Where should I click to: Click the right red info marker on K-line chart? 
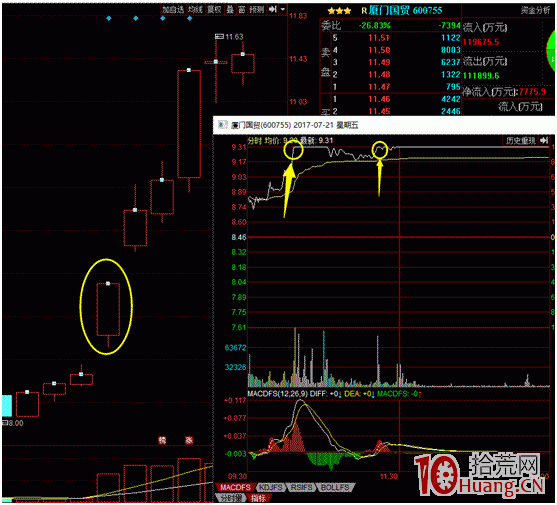coord(189,440)
